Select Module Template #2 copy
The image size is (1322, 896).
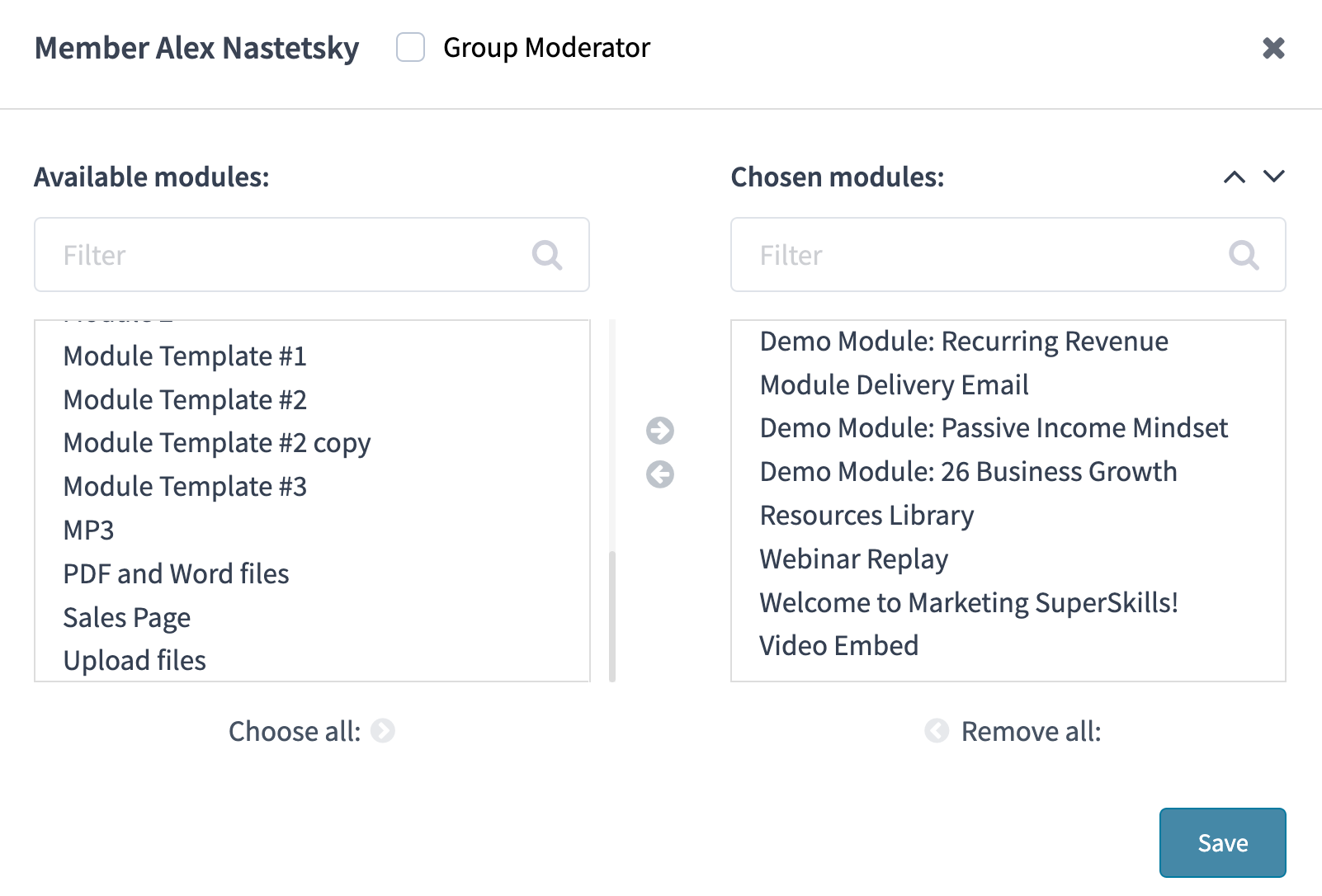[x=217, y=443]
